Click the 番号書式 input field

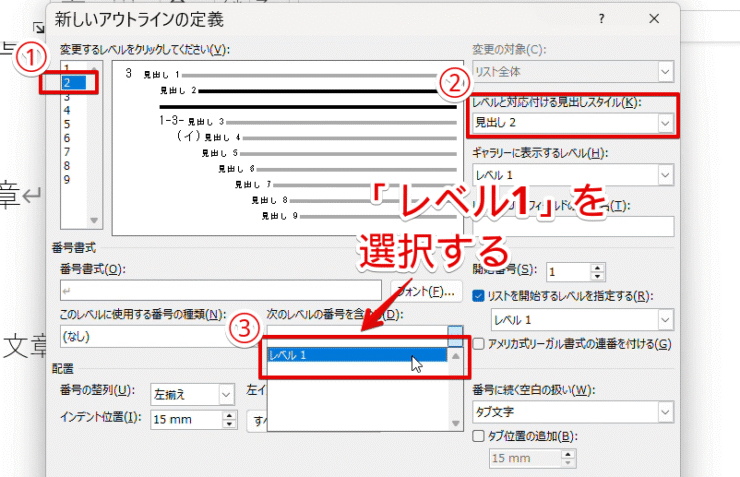(x=221, y=291)
